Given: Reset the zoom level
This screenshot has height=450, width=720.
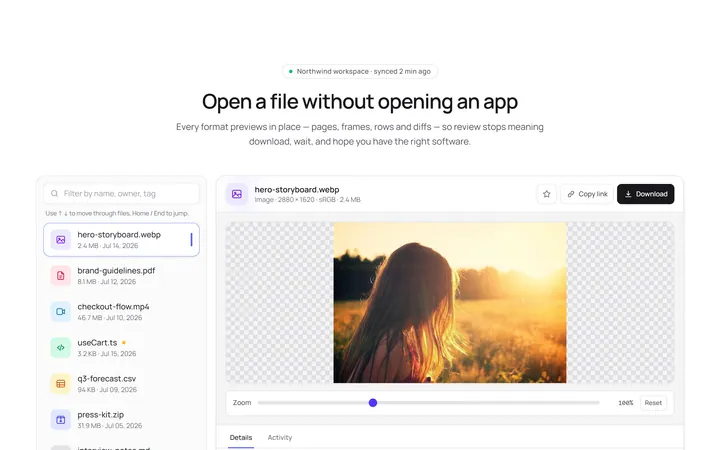Looking at the screenshot, I should click(x=653, y=403).
